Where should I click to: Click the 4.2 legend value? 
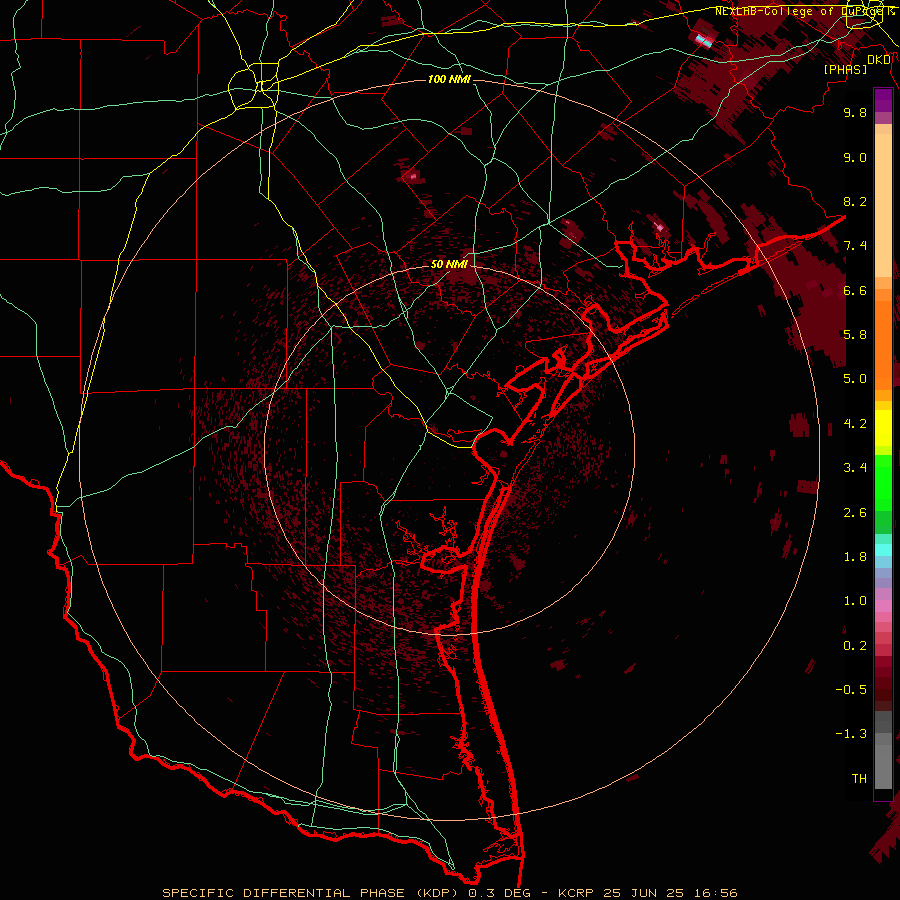pos(855,424)
